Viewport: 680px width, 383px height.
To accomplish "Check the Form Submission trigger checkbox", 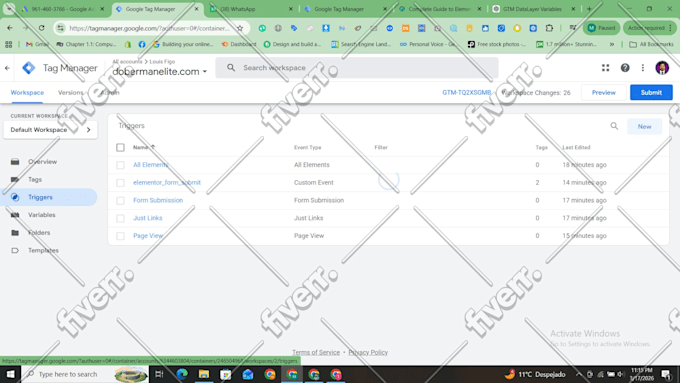I will (x=121, y=200).
